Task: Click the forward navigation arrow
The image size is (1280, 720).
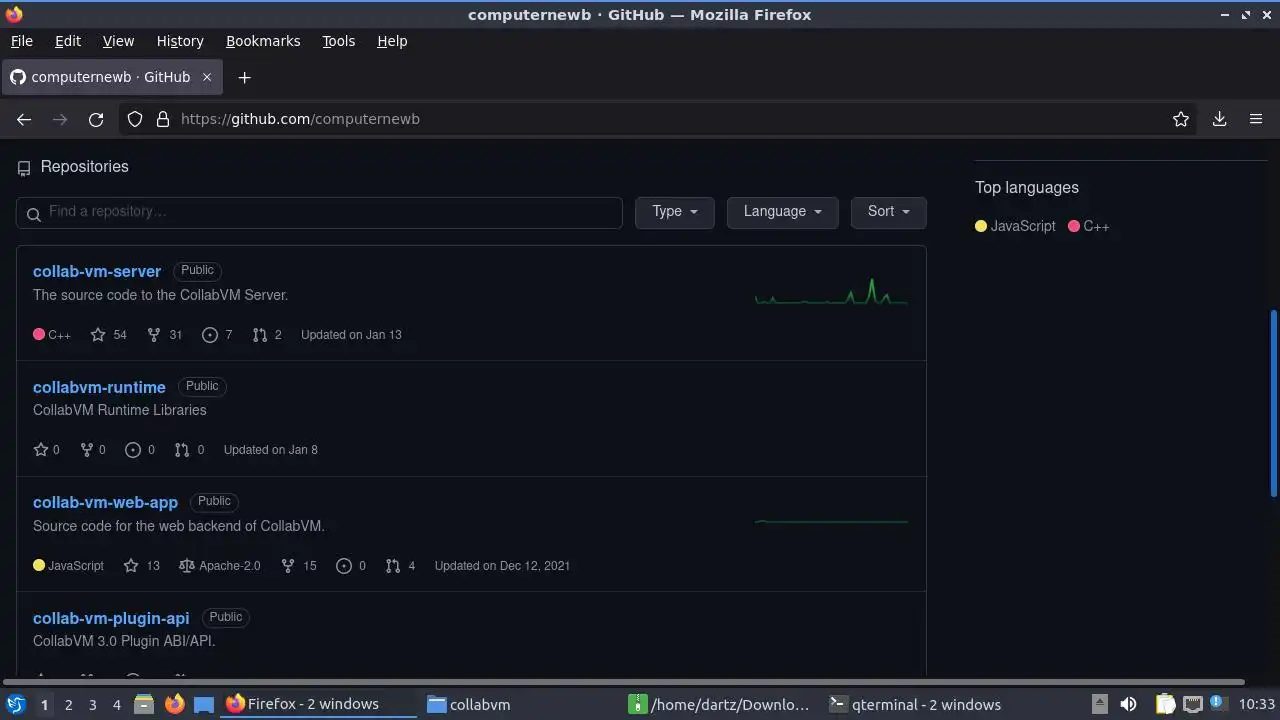Action: coord(60,119)
